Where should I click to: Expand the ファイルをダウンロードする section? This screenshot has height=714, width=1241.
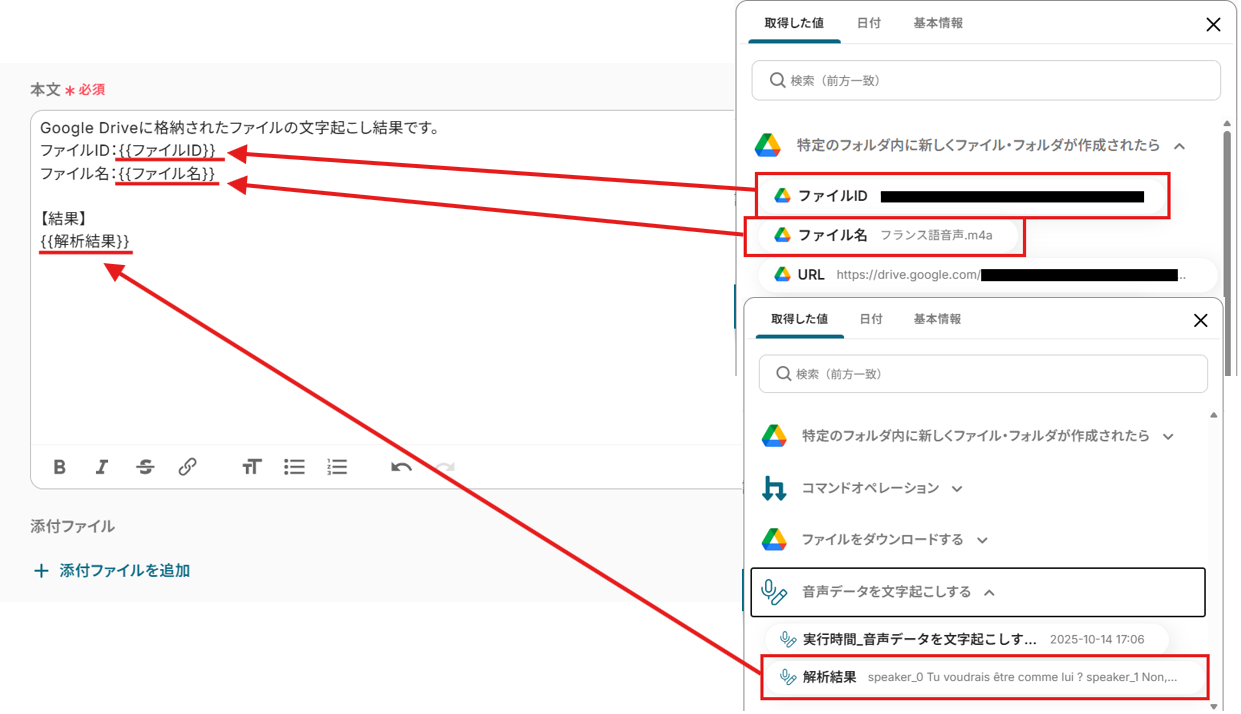tap(895, 540)
